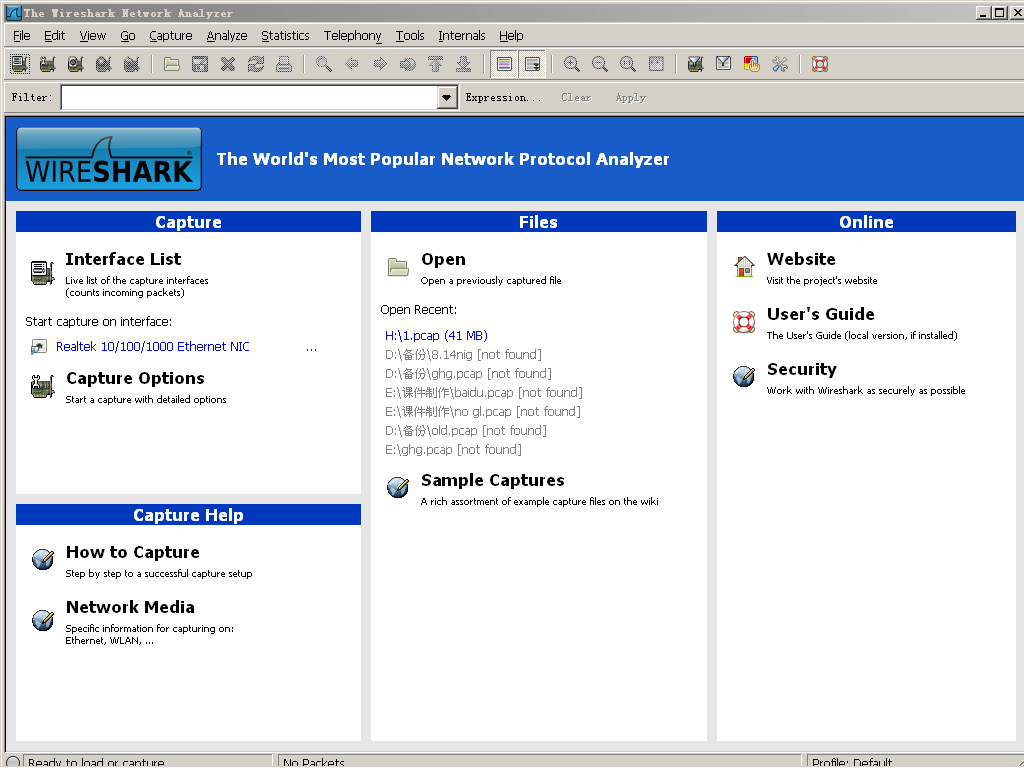Reload the capture file toolbar icon
The width and height of the screenshot is (1024, 768).
click(x=256, y=64)
